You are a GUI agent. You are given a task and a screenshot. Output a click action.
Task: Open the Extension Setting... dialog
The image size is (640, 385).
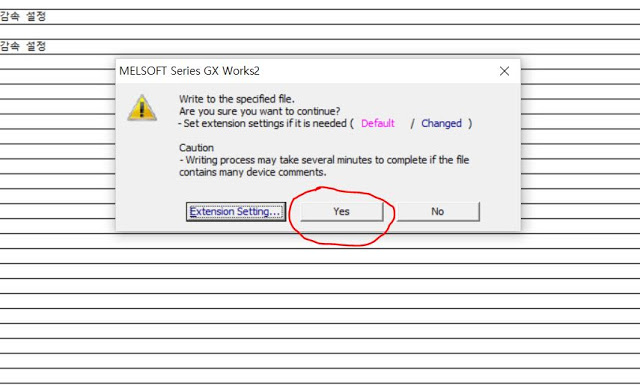[236, 211]
